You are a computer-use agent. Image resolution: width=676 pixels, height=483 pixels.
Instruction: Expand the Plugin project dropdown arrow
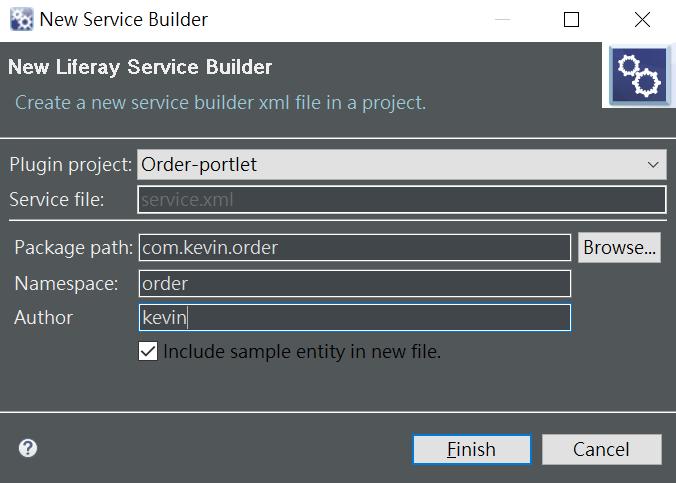click(653, 165)
